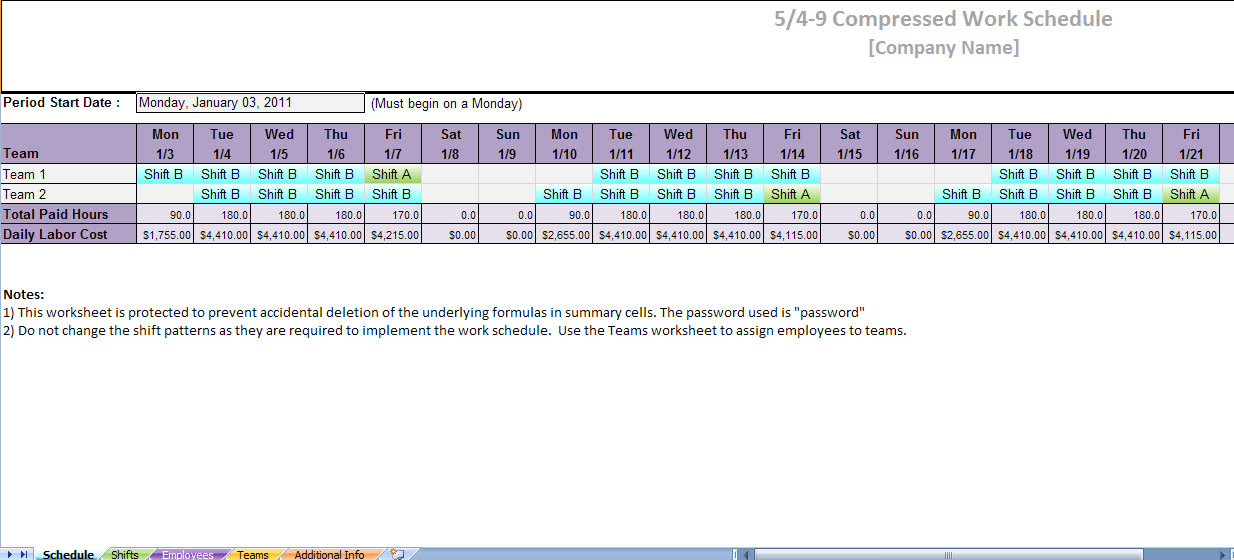
Task: Select the 'Team 1' row label
Action: coord(68,174)
